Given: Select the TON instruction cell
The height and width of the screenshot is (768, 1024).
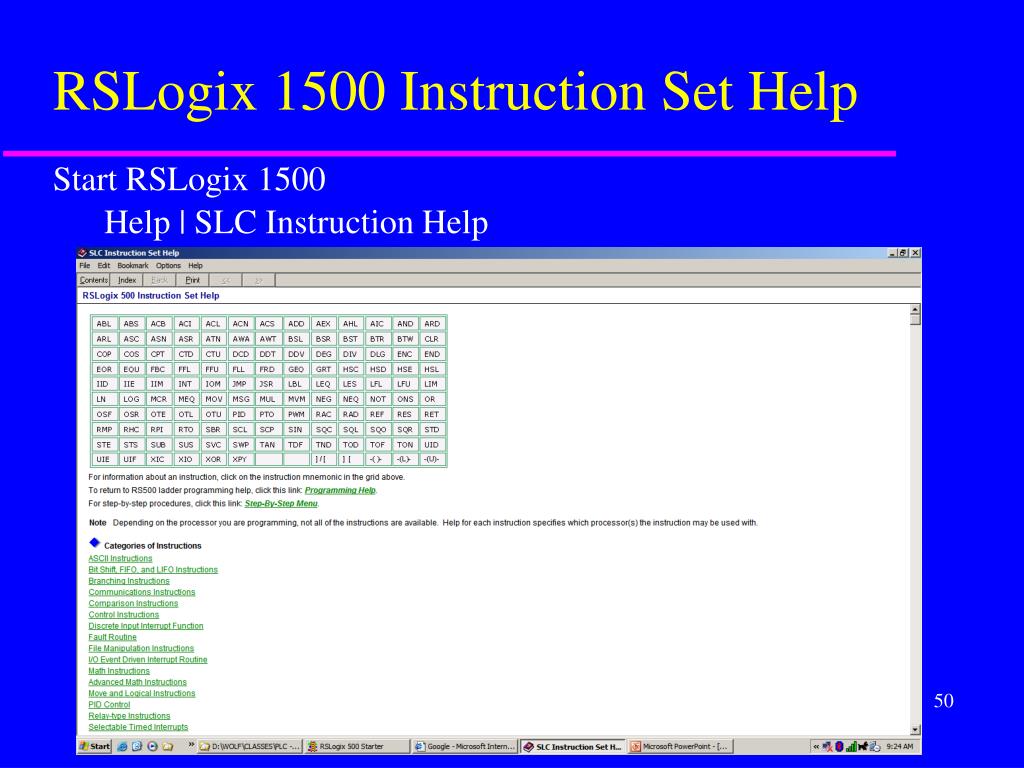Looking at the screenshot, I should point(405,445).
